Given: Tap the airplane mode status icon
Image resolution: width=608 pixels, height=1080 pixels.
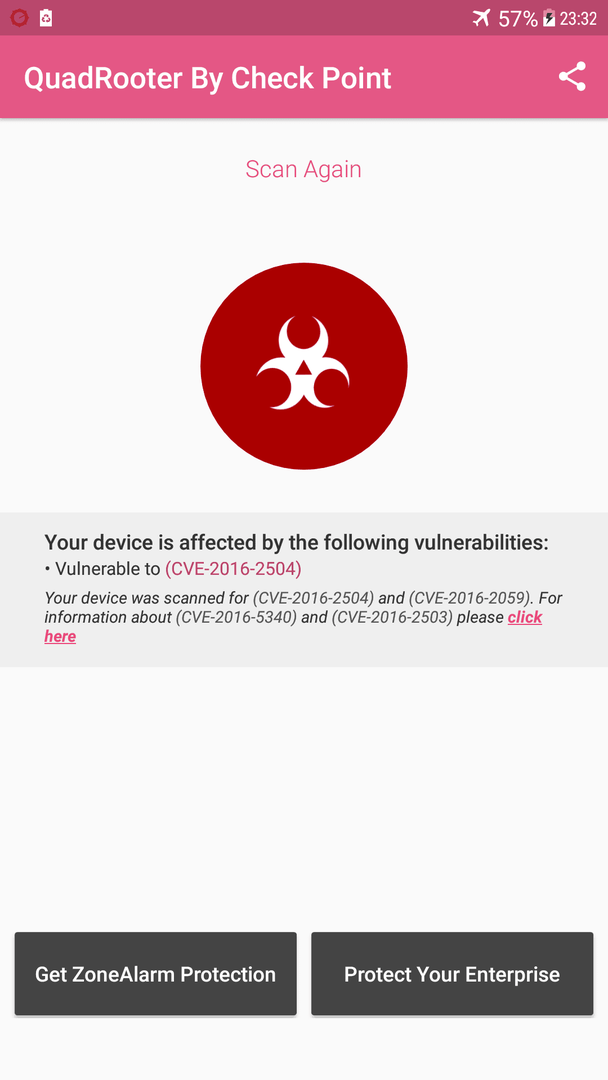Looking at the screenshot, I should pyautogui.click(x=481, y=18).
